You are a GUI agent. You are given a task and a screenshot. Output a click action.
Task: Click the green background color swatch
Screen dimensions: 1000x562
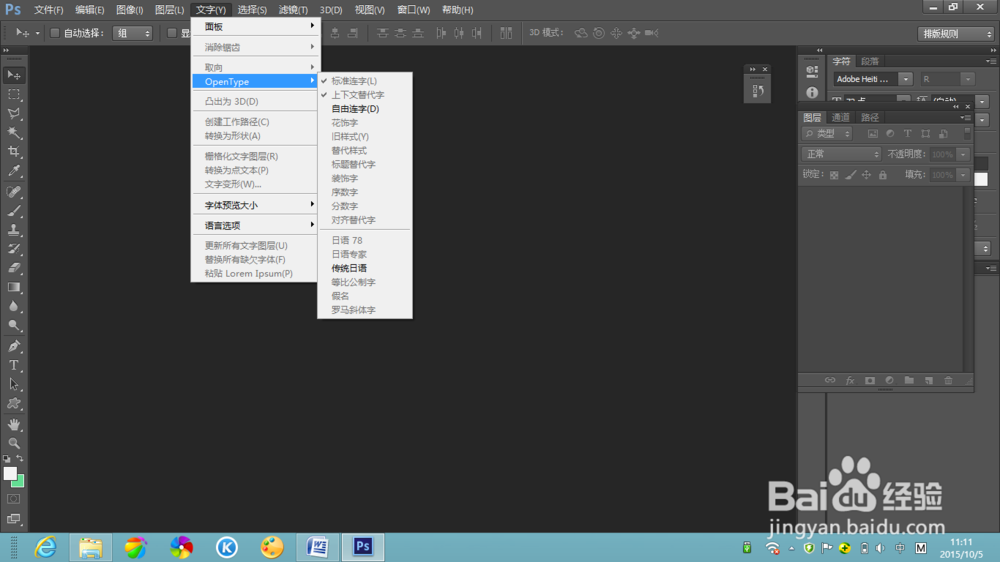point(20,482)
